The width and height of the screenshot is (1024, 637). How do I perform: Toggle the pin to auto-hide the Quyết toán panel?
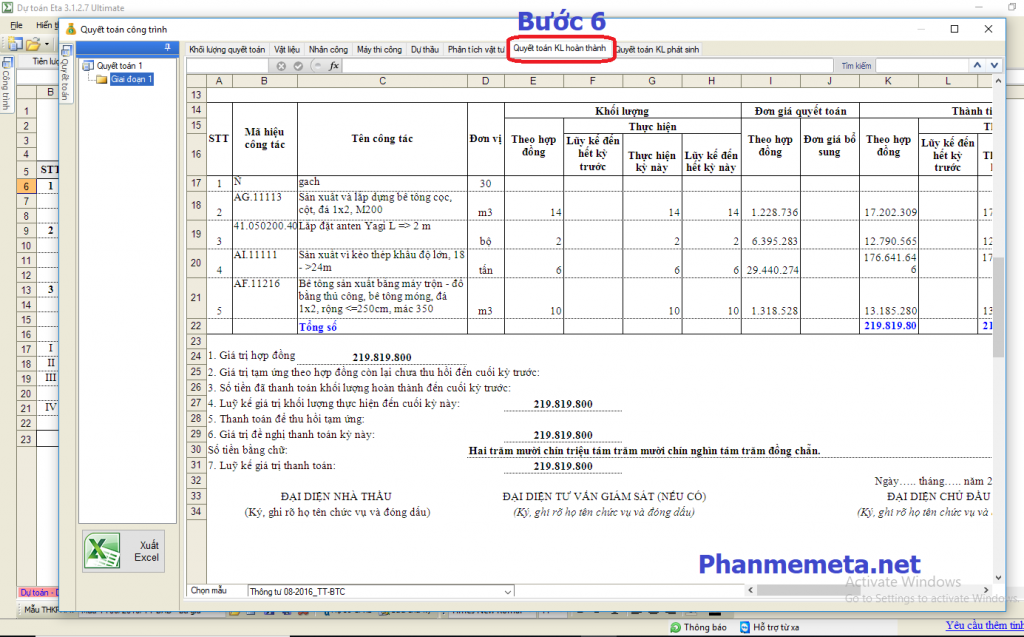click(x=166, y=47)
